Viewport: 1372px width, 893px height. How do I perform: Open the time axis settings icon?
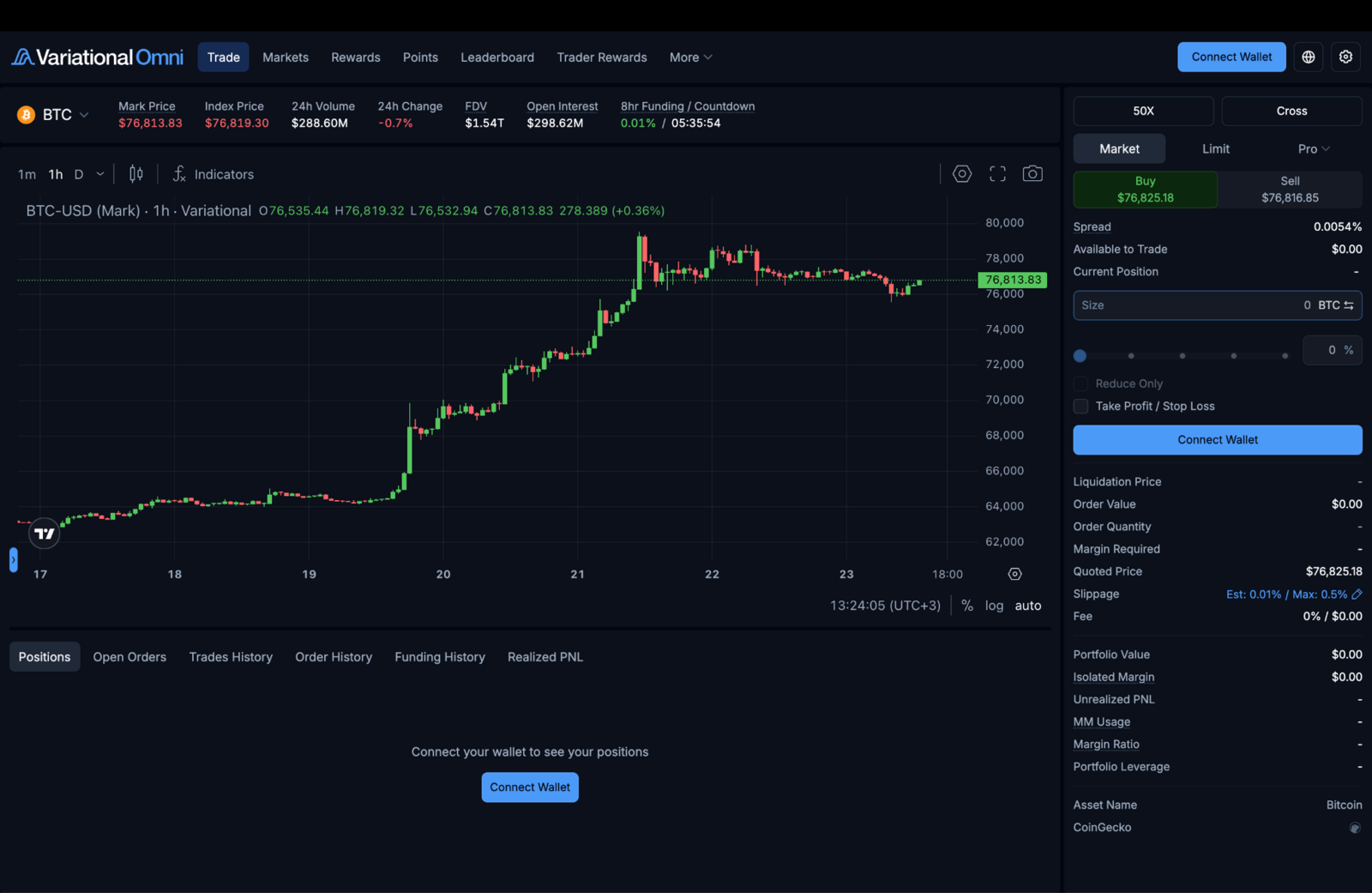1014,574
